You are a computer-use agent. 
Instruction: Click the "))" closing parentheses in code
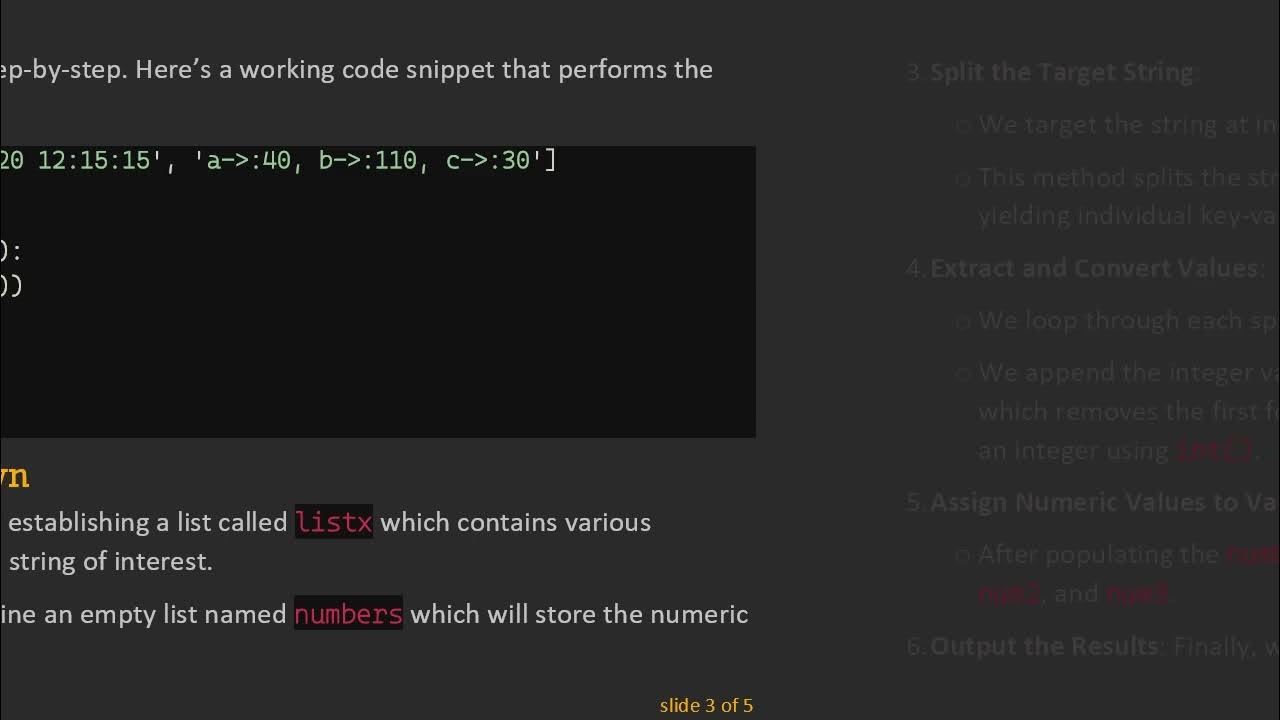point(11,286)
